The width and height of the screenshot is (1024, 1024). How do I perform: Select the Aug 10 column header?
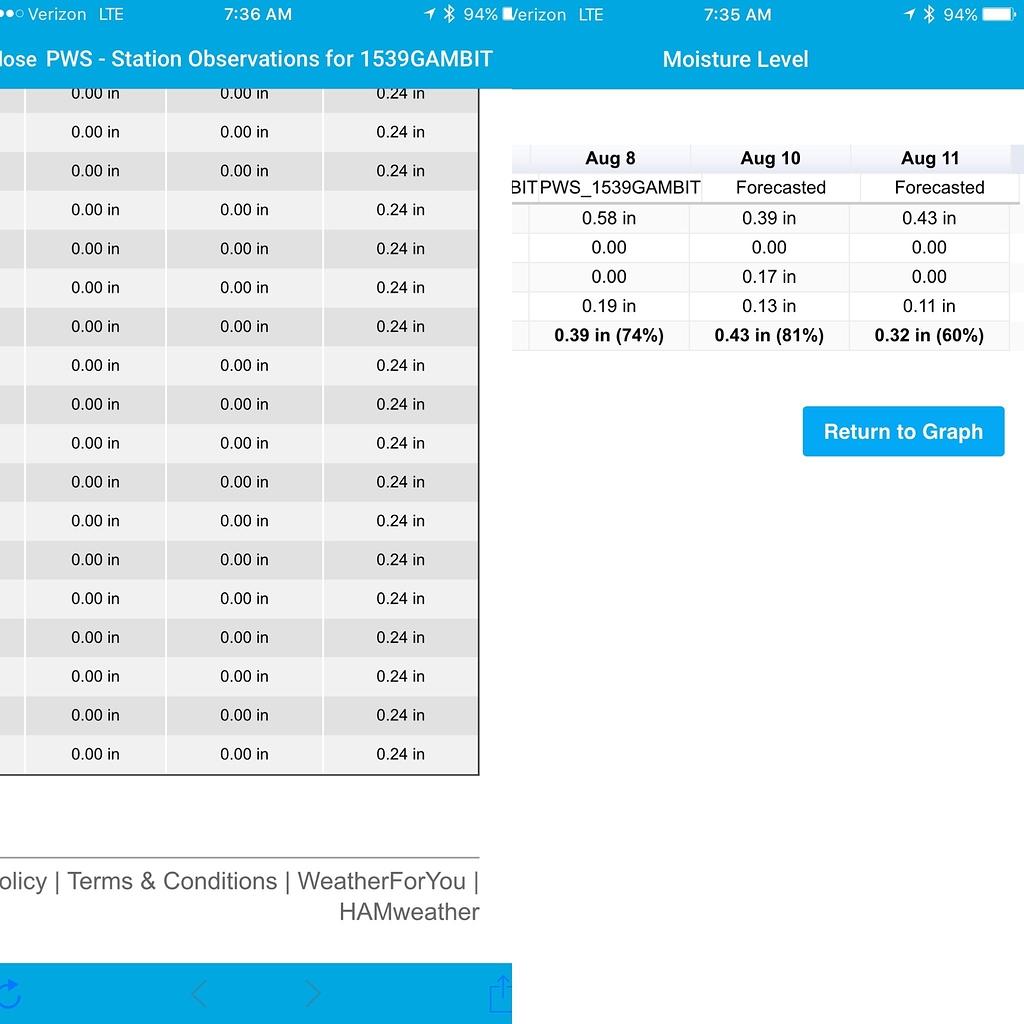(x=770, y=158)
